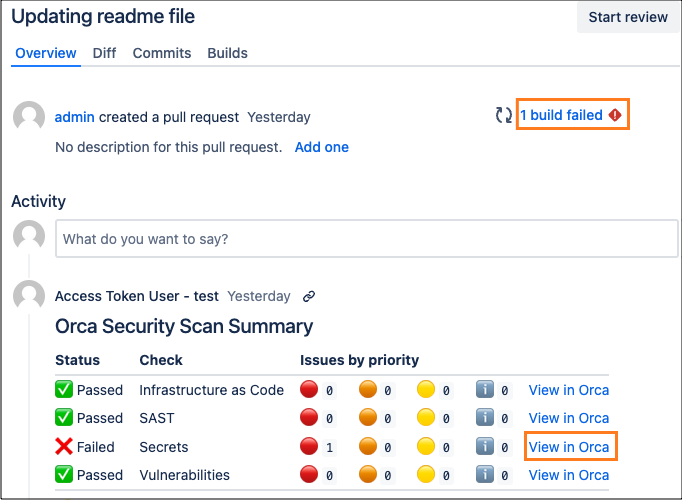Click info icon in Vulnerabilities row
The height and width of the screenshot is (500, 682).
[x=485, y=474]
